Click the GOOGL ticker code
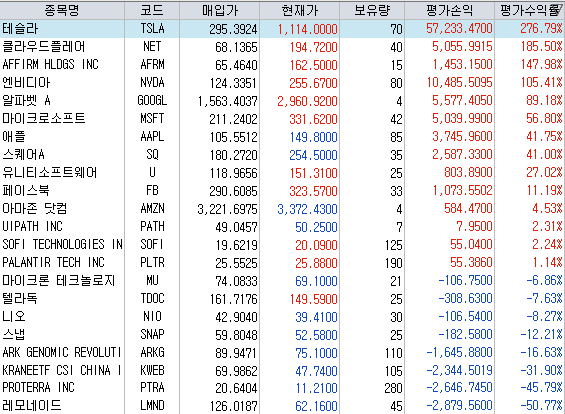 [152, 101]
